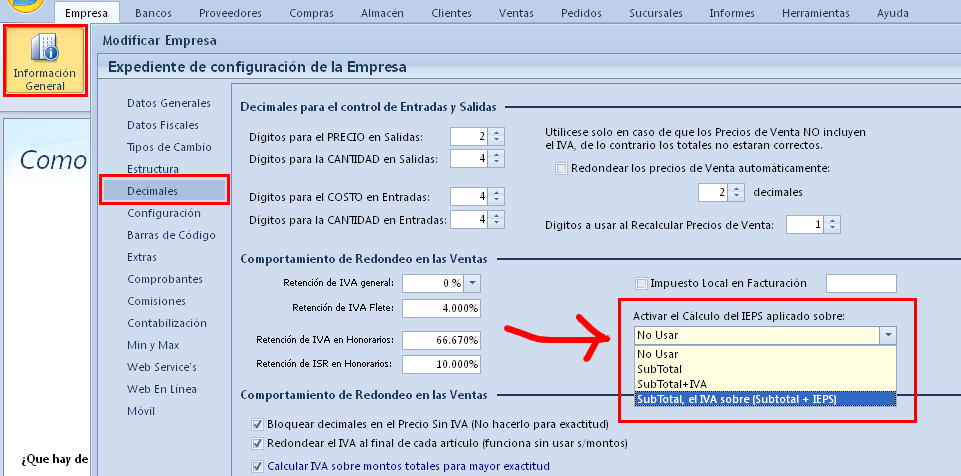The image size is (961, 476).
Task: Open Retención de IVA general dropdown
Action: [473, 284]
